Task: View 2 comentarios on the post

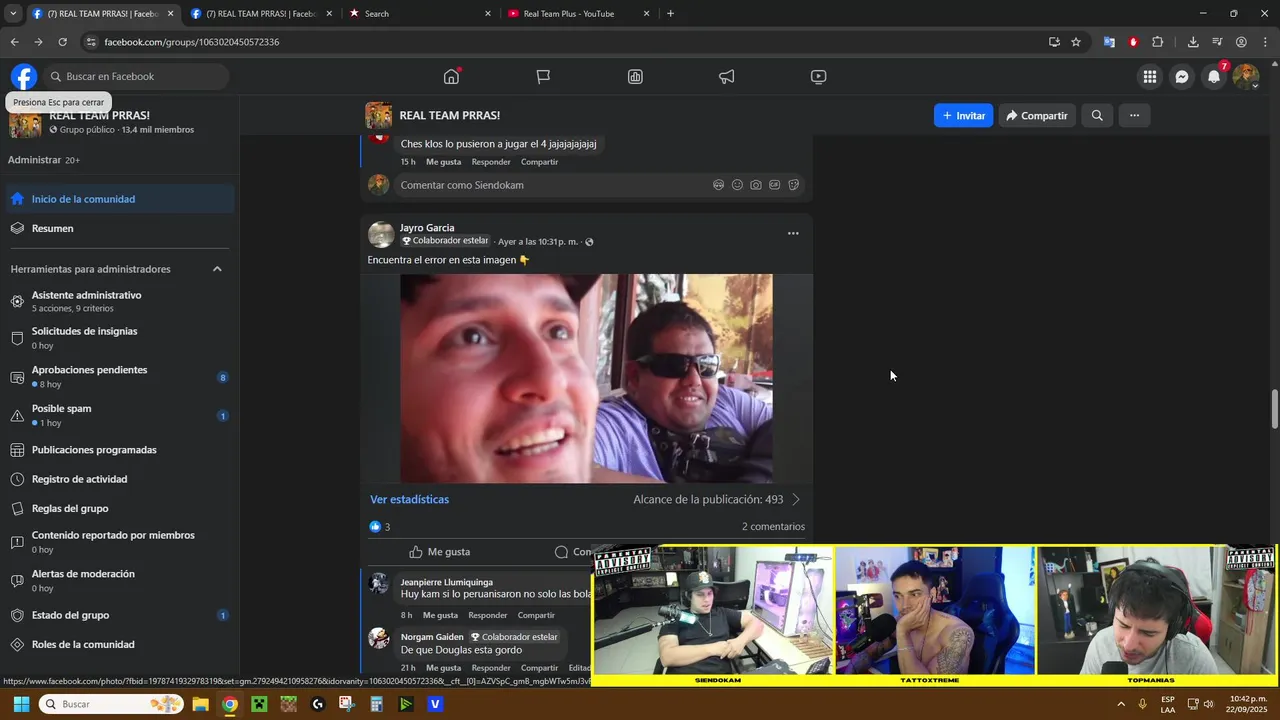Action: pyautogui.click(x=773, y=527)
